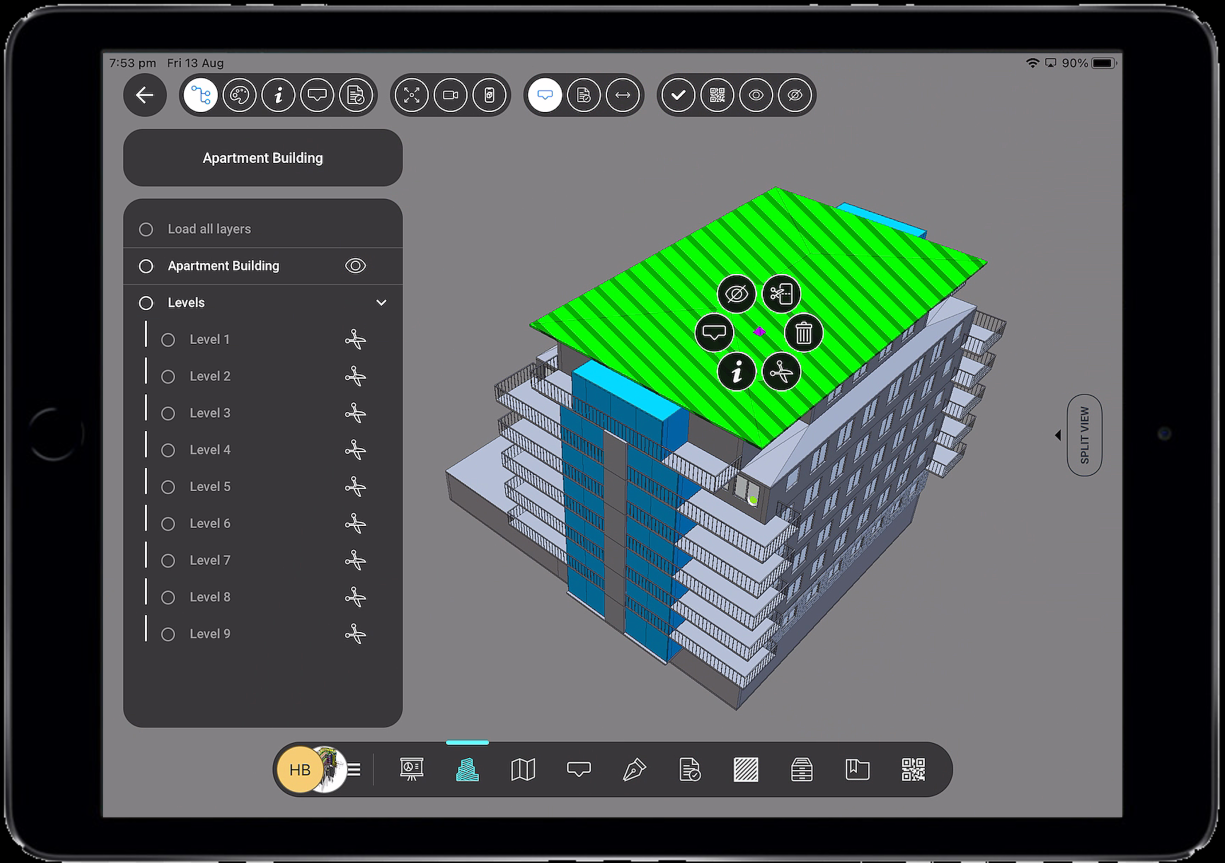Open the color palette tool in the top toolbar
The width and height of the screenshot is (1225, 863).
(x=239, y=96)
